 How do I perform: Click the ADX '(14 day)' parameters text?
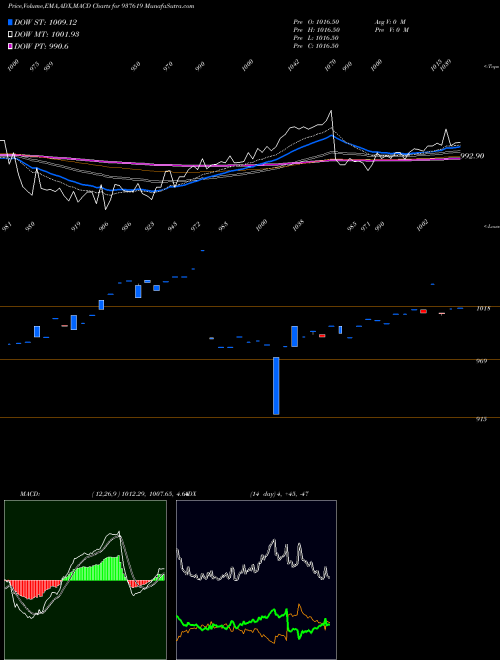[264, 494]
